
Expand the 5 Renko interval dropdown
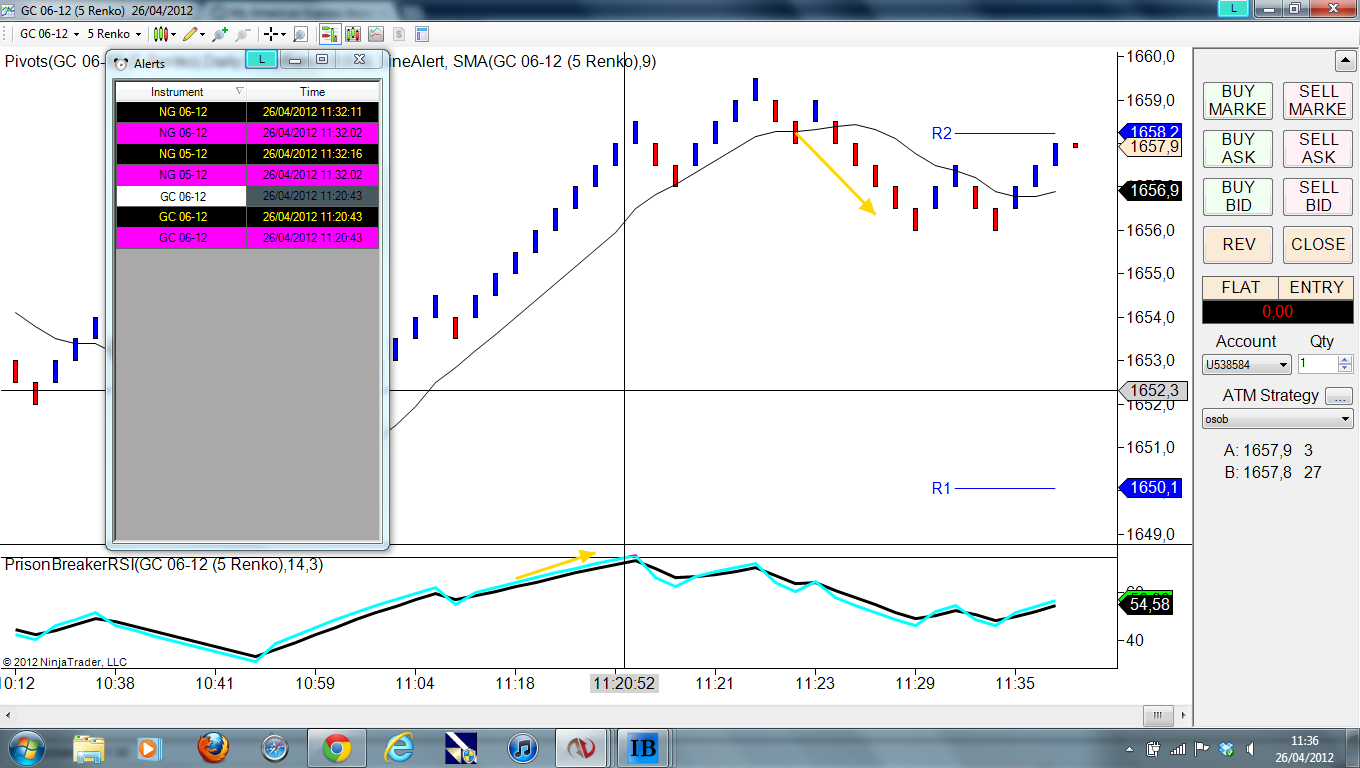click(115, 34)
